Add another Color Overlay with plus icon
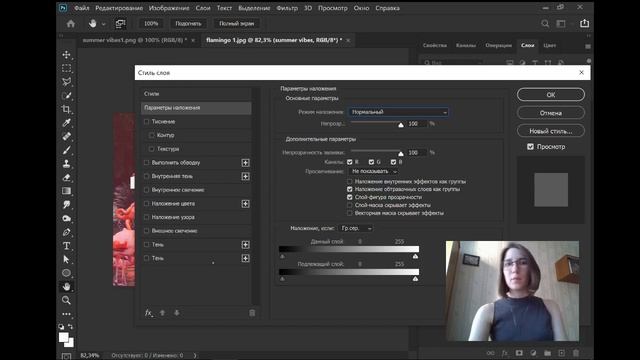This screenshot has width=640, height=360. coord(245,204)
